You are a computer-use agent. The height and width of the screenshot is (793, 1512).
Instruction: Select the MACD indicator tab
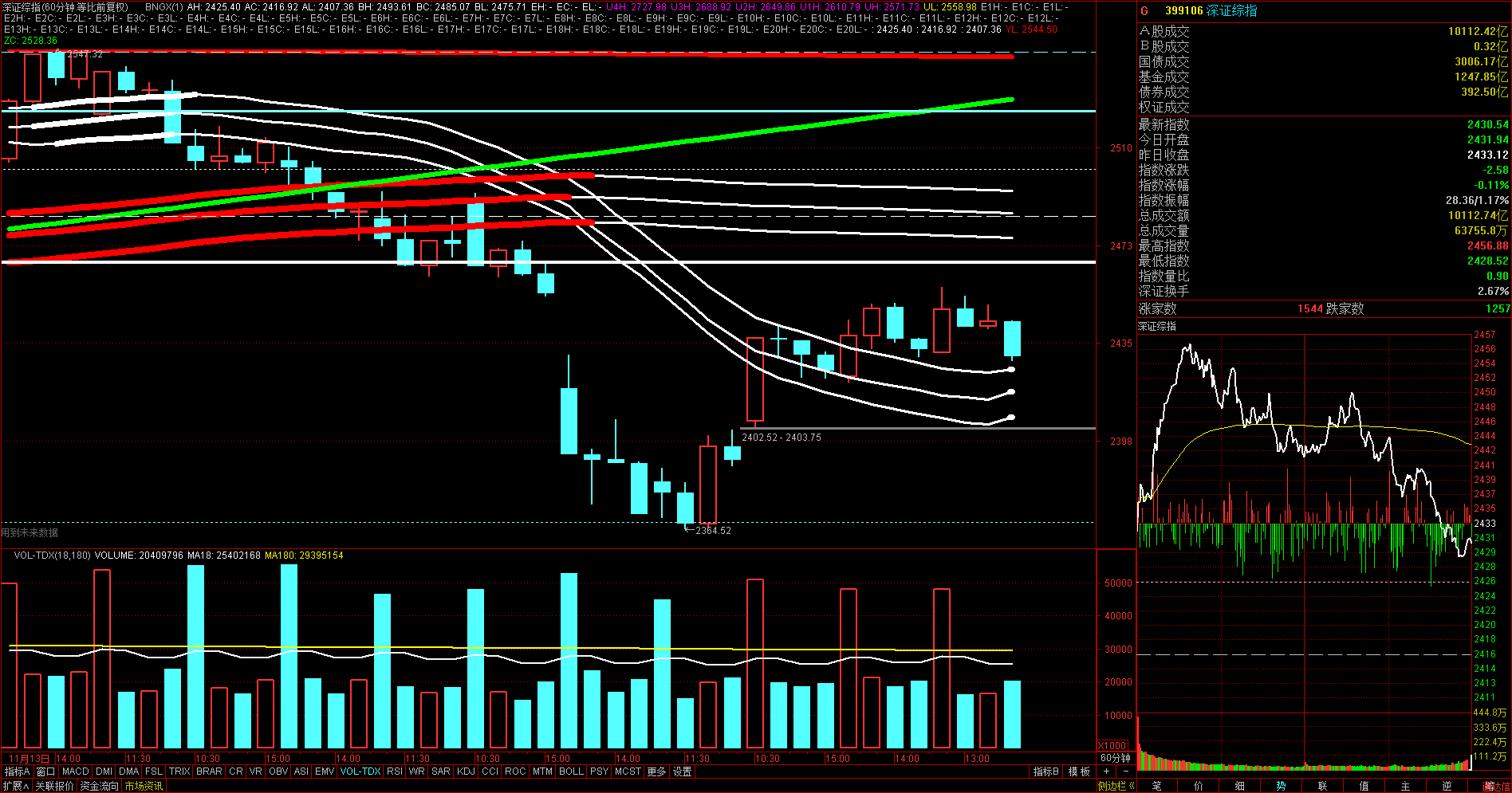(x=75, y=771)
